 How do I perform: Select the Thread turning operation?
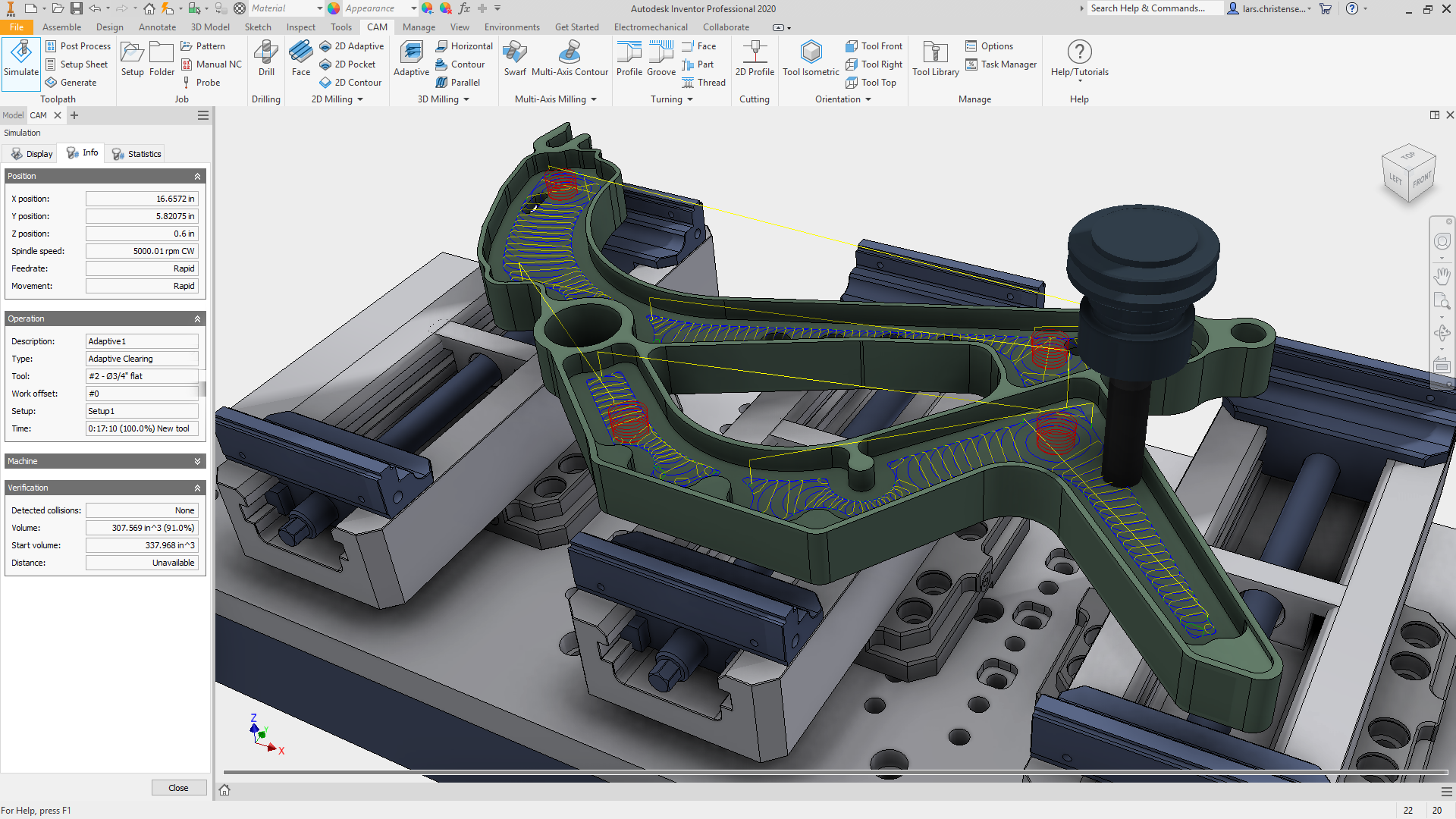[x=704, y=82]
